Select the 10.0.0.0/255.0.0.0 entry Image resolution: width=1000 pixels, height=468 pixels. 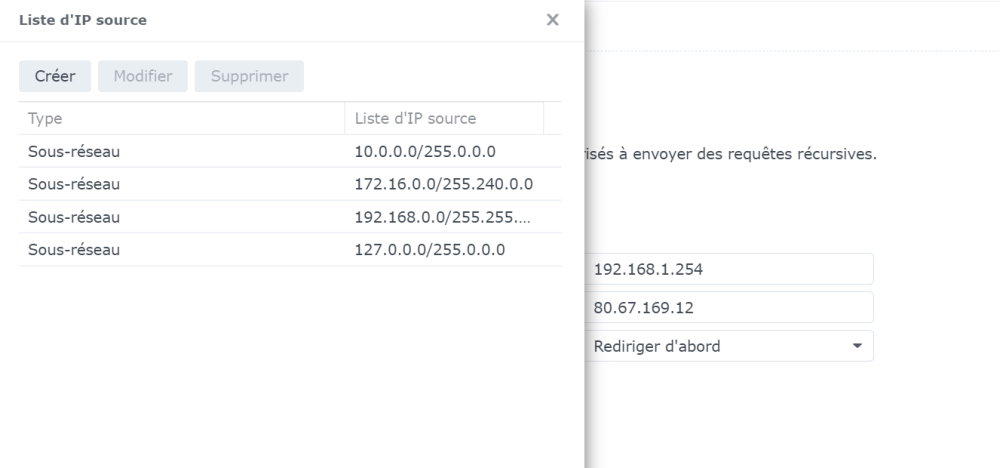426,151
